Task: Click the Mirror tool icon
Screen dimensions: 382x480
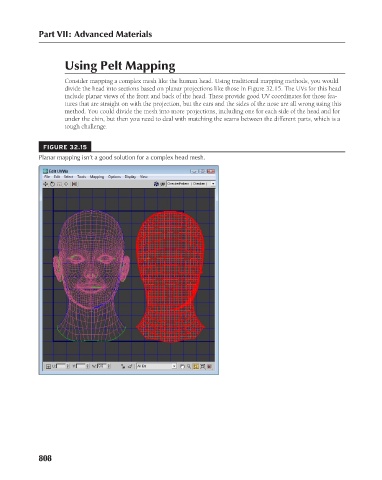Action: [74, 184]
